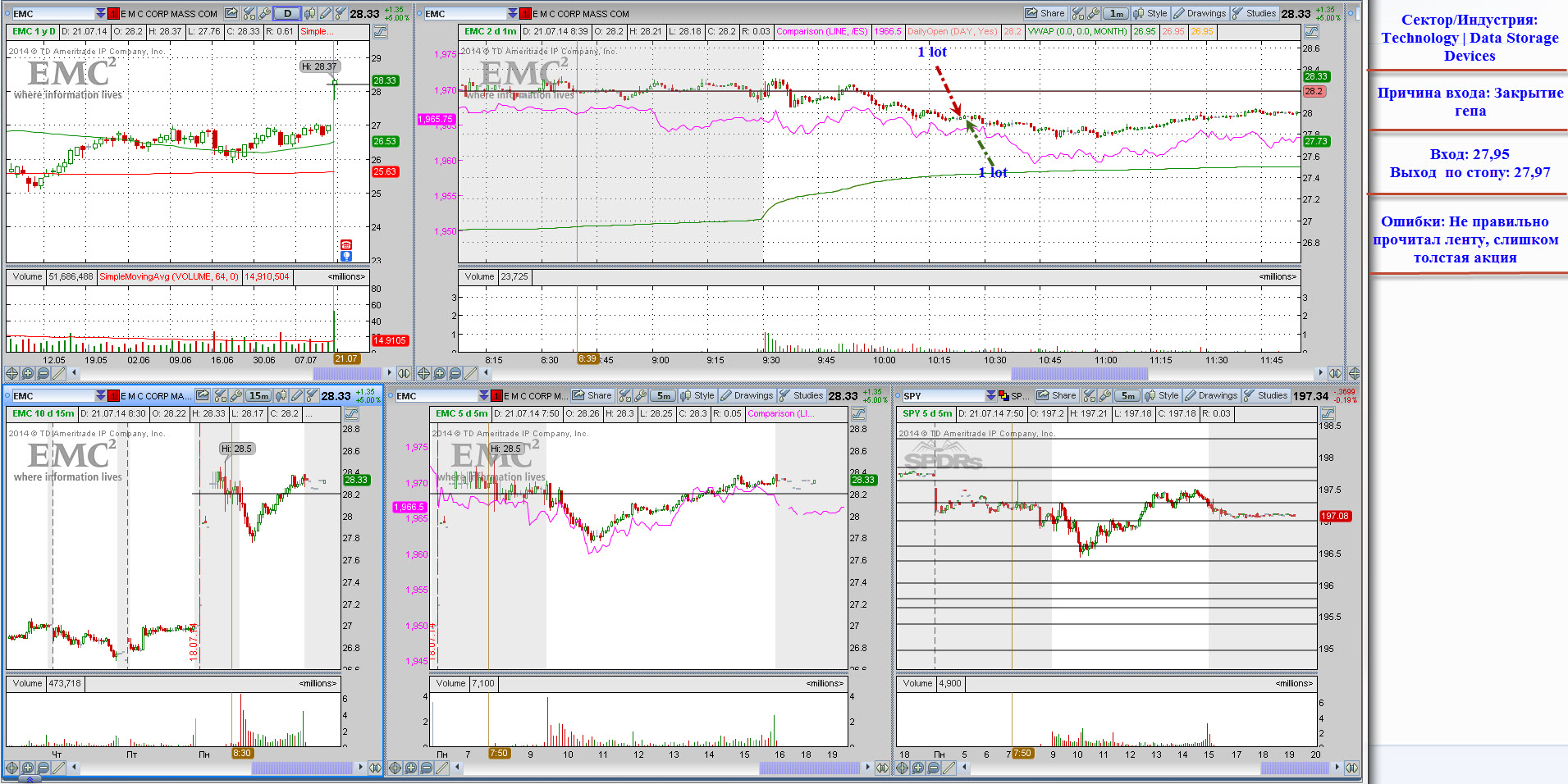
Task: Click Edit Studies icon on EMC daily chart
Action: [x=249, y=13]
